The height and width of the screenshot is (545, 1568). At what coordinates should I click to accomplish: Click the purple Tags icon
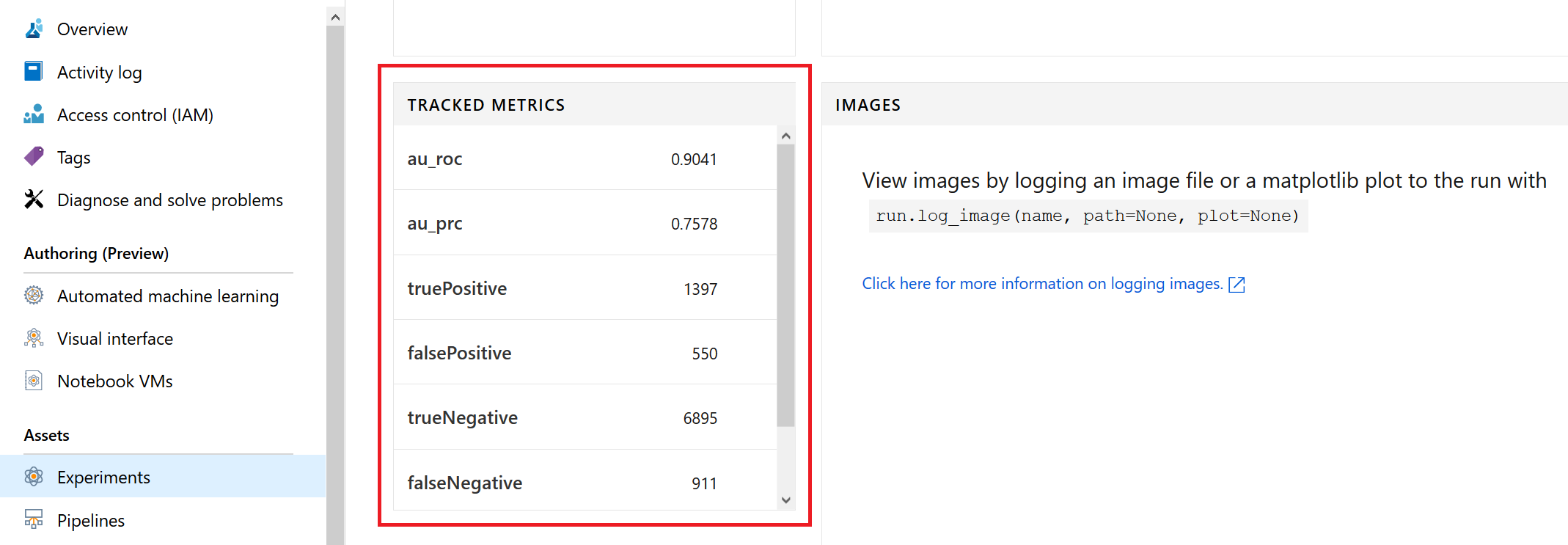pyautogui.click(x=34, y=156)
